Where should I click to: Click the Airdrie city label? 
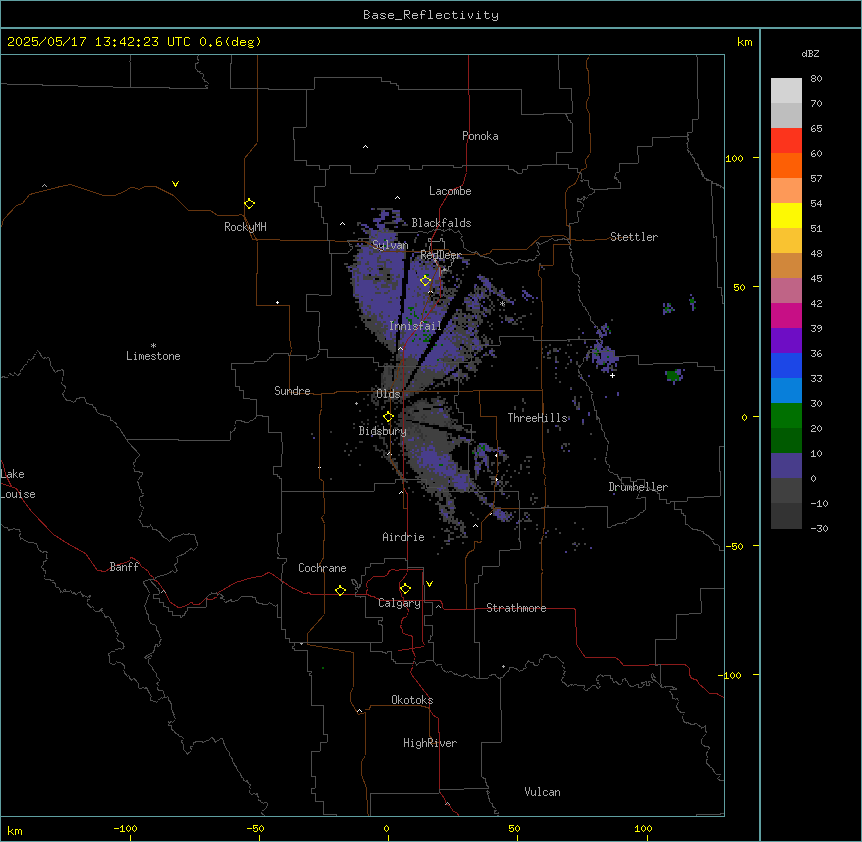404,537
